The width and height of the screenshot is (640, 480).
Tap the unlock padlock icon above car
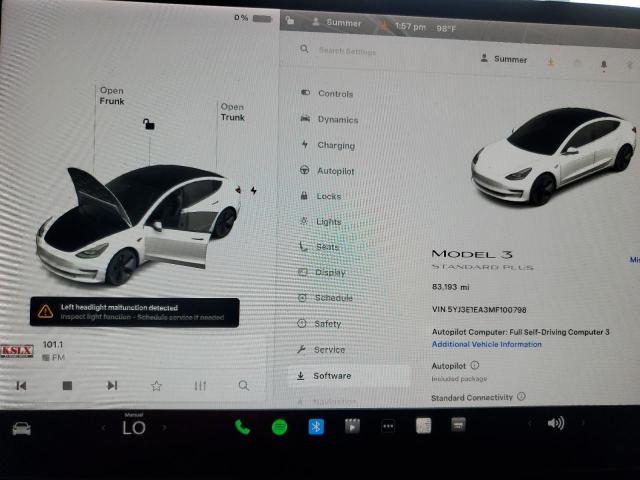coord(149,124)
